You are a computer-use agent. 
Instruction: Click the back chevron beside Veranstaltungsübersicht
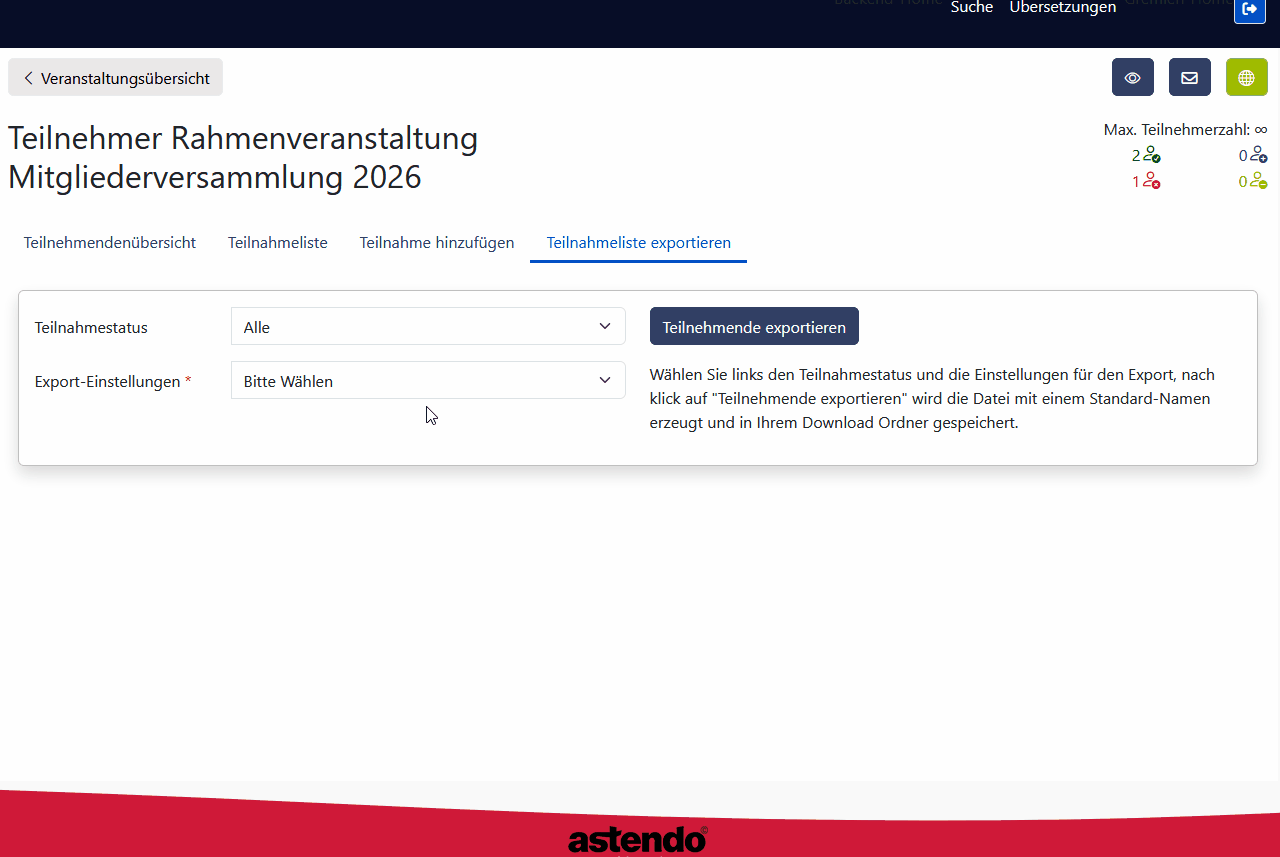pos(28,77)
